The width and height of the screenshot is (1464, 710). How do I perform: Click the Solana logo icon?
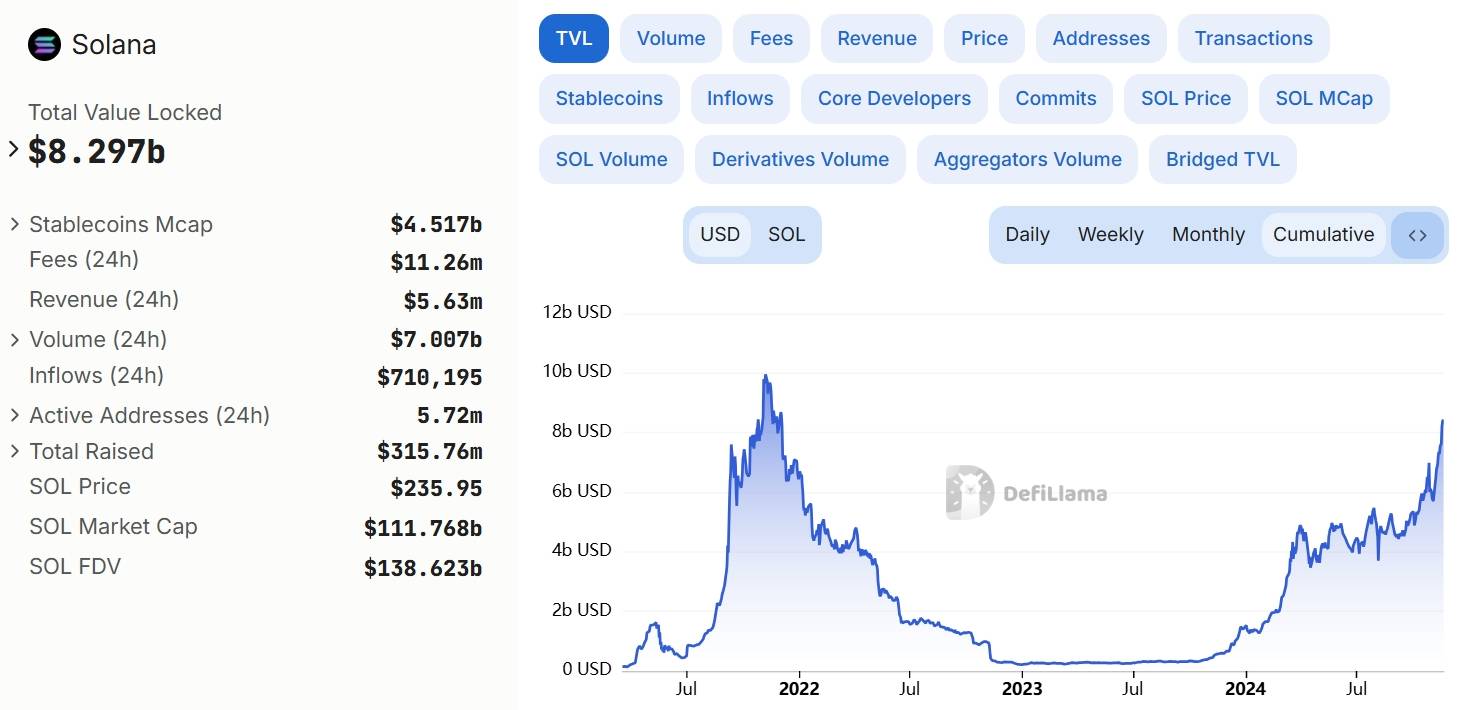click(44, 45)
